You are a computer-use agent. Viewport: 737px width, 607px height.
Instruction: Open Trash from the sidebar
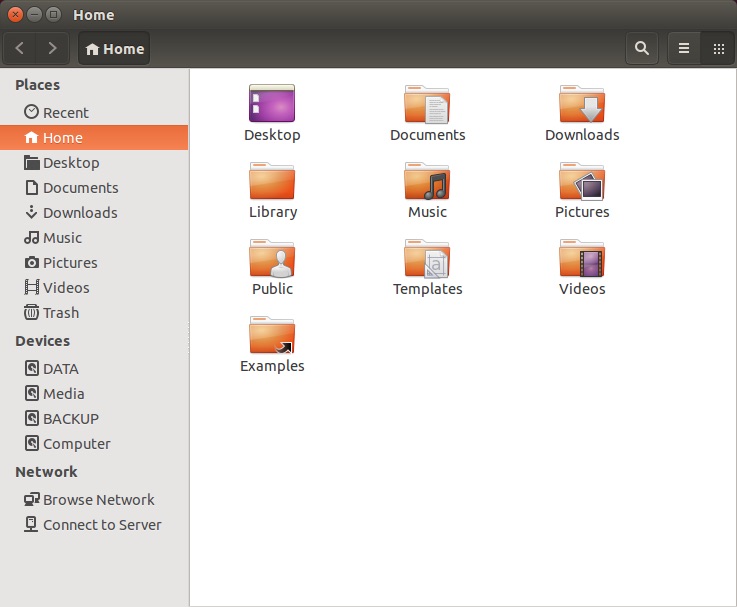[60, 313]
